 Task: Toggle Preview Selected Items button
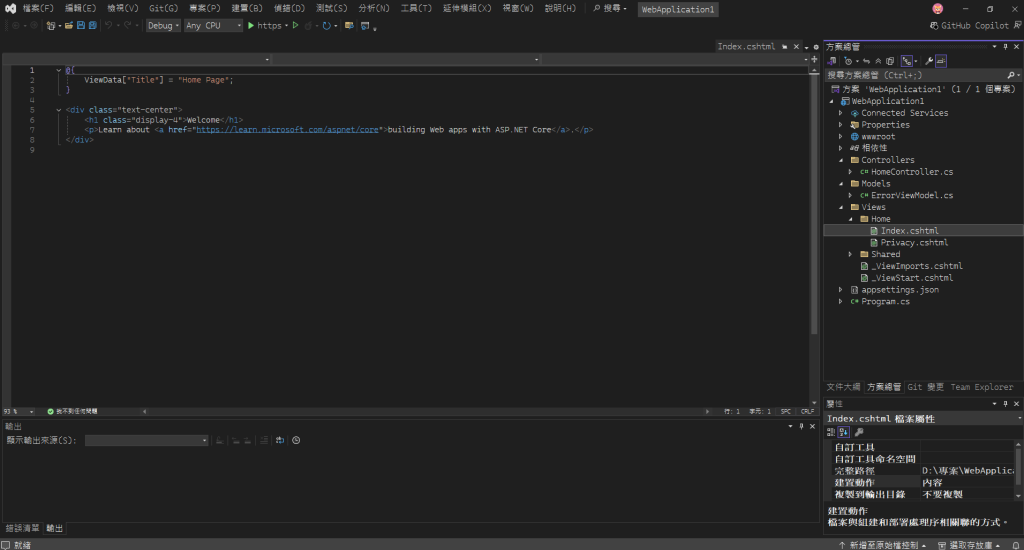coord(940,61)
